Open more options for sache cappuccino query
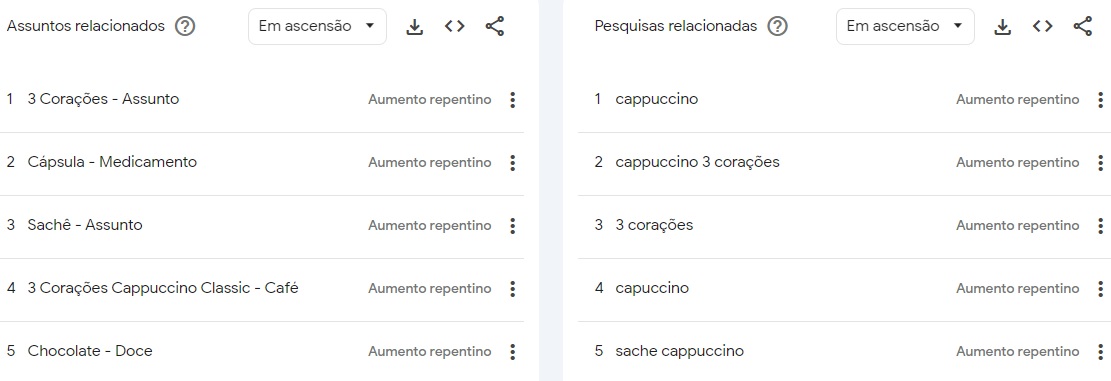 (1100, 352)
